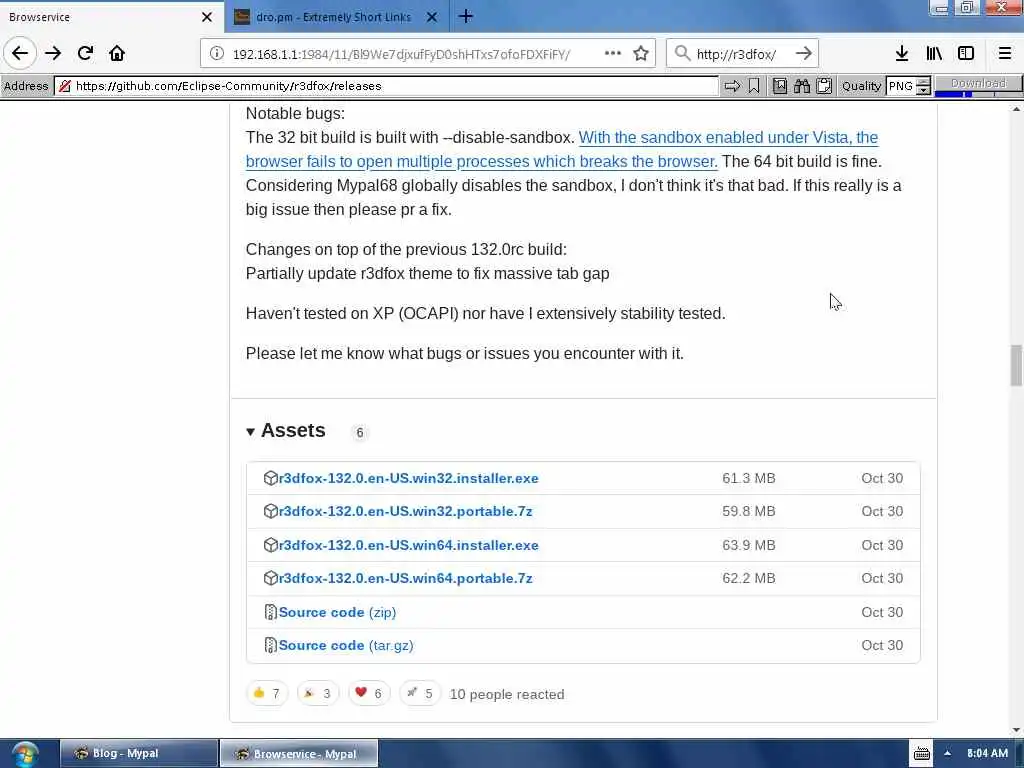Click the insecure lock icon in Address
1024x768 pixels.
tap(65, 86)
